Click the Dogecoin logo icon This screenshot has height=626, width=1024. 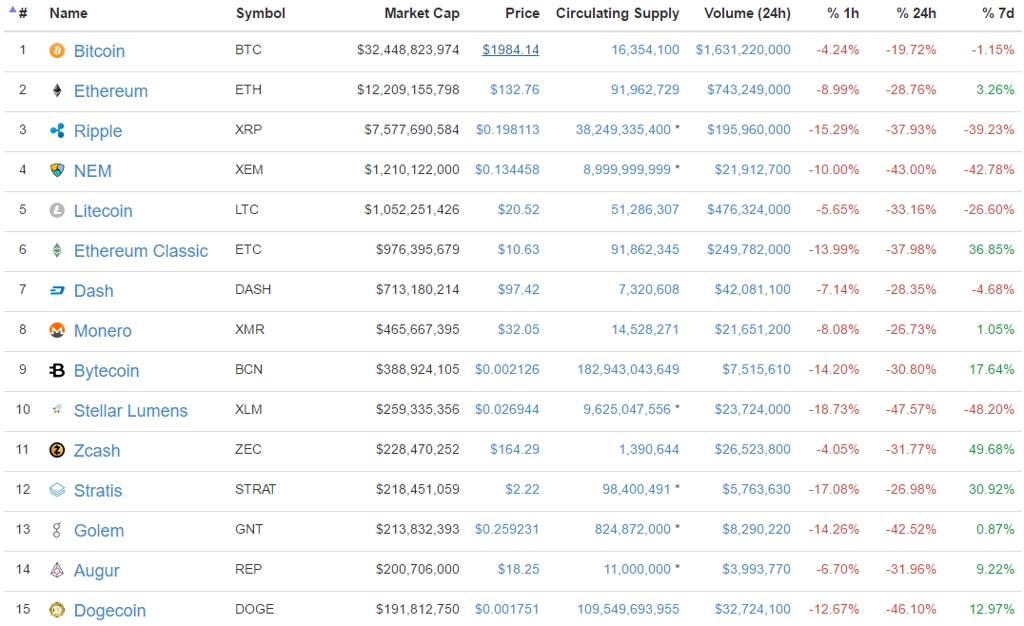coord(57,610)
